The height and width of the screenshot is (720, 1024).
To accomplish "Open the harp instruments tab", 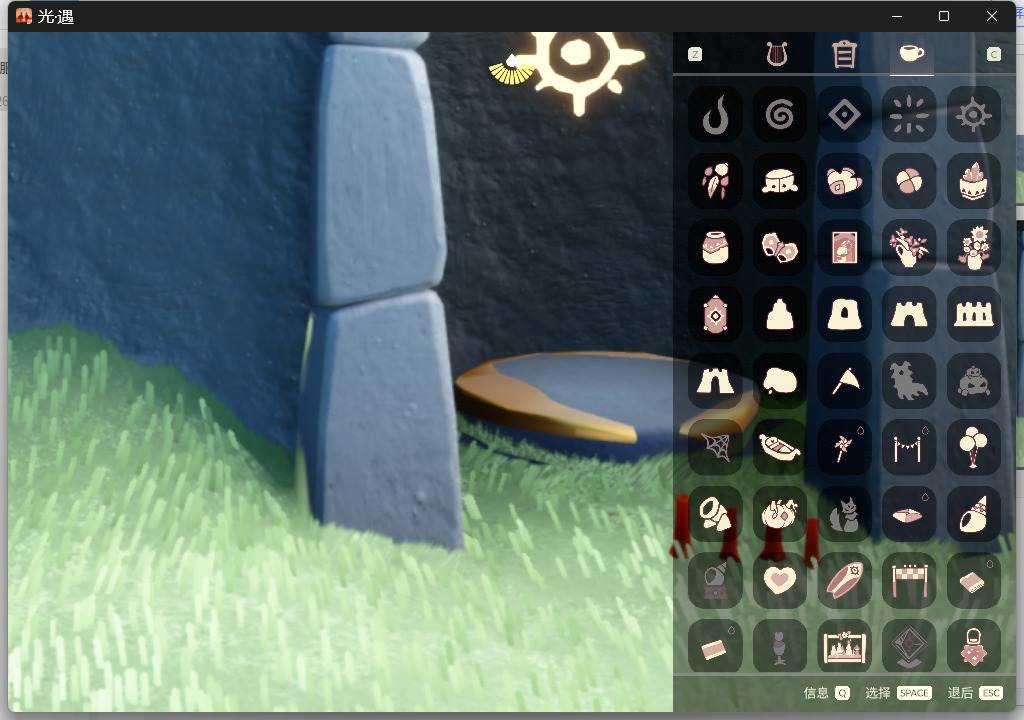I will pos(776,54).
